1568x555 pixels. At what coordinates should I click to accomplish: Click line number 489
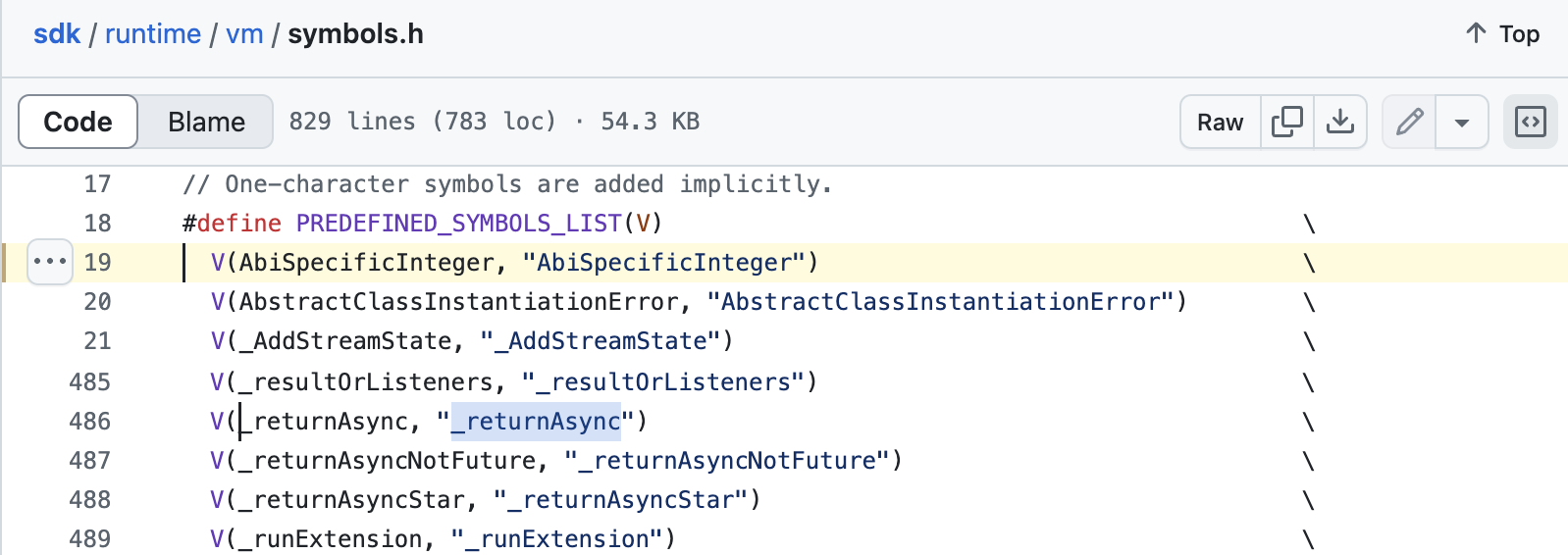(x=90, y=539)
